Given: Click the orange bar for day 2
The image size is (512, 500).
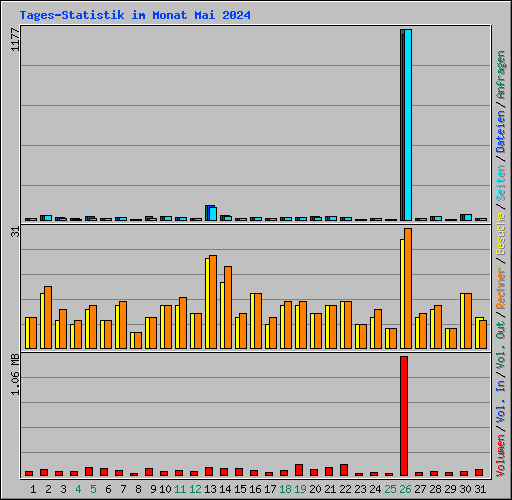Looking at the screenshot, I should pyautogui.click(x=48, y=317).
